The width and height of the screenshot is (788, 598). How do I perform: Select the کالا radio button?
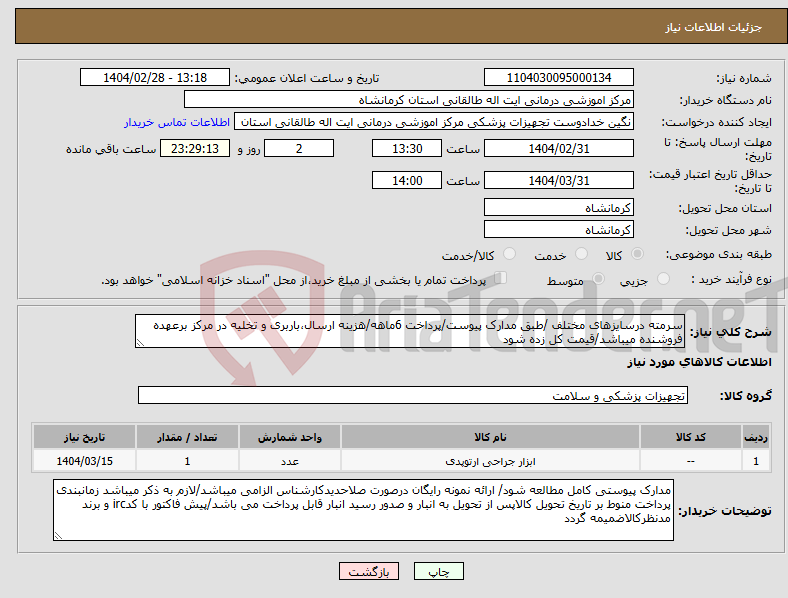pos(637,254)
